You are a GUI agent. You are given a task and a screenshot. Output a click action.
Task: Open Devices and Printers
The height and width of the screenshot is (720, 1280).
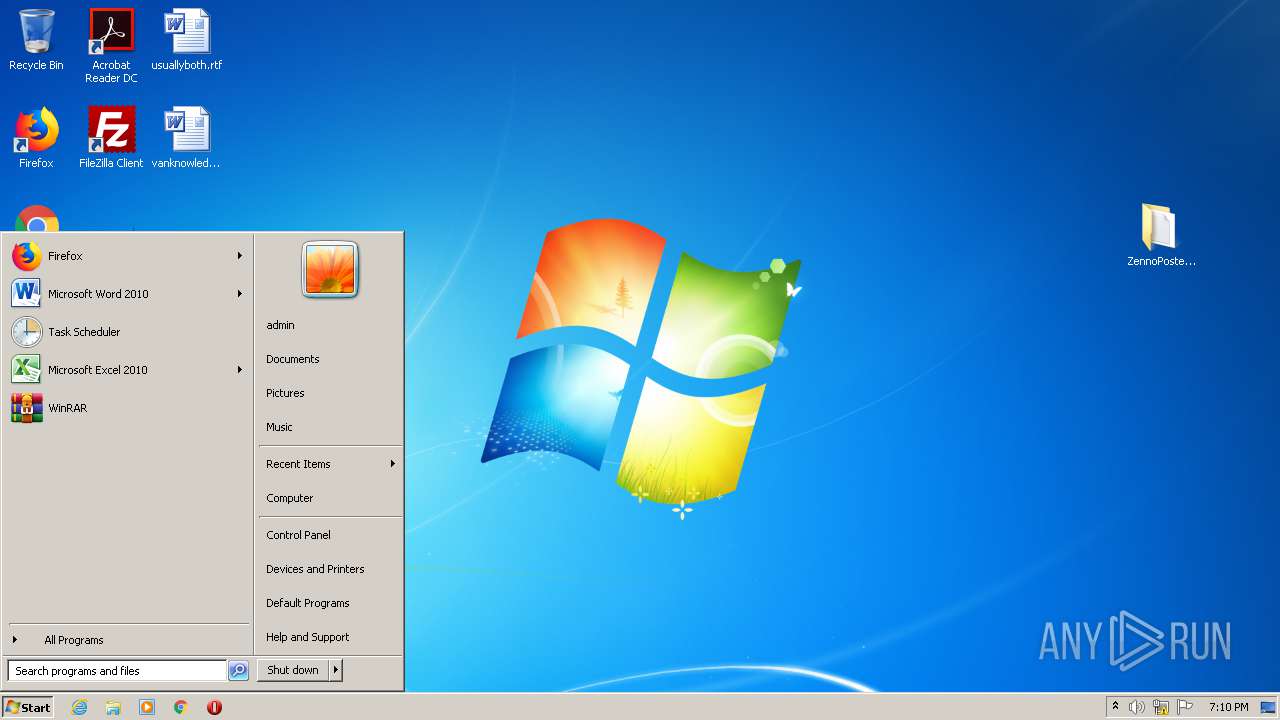click(330, 569)
